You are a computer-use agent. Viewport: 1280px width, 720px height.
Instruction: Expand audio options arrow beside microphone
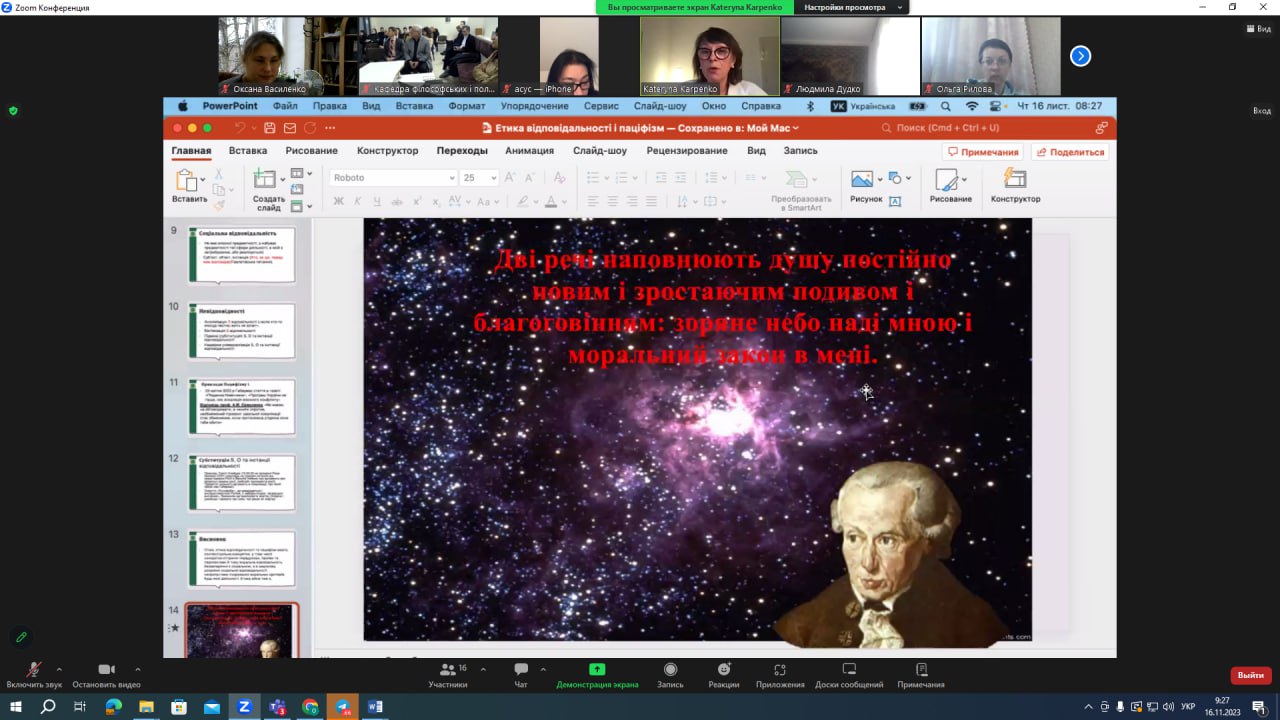(59, 669)
